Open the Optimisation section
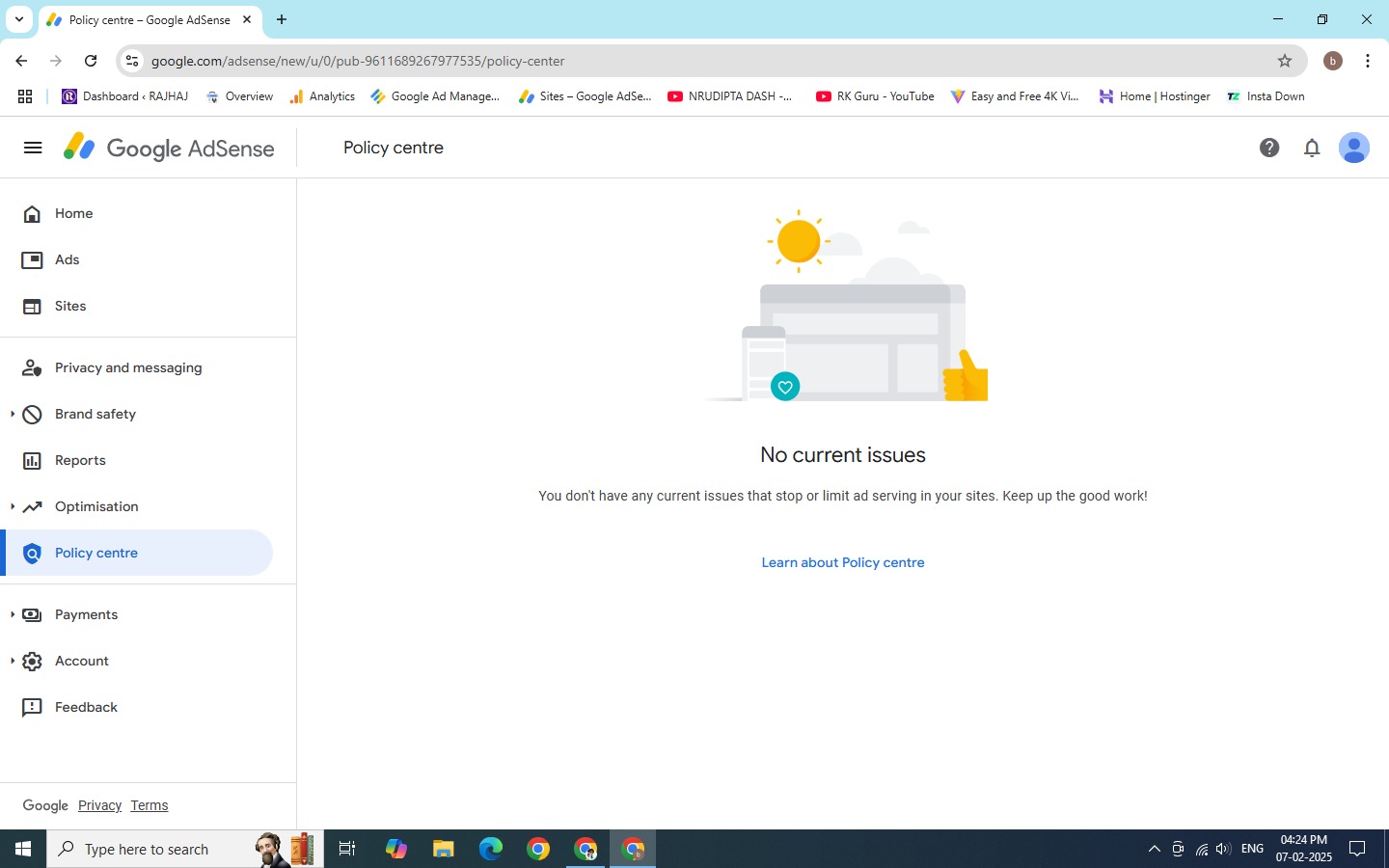Image resolution: width=1389 pixels, height=868 pixels. tap(95, 506)
